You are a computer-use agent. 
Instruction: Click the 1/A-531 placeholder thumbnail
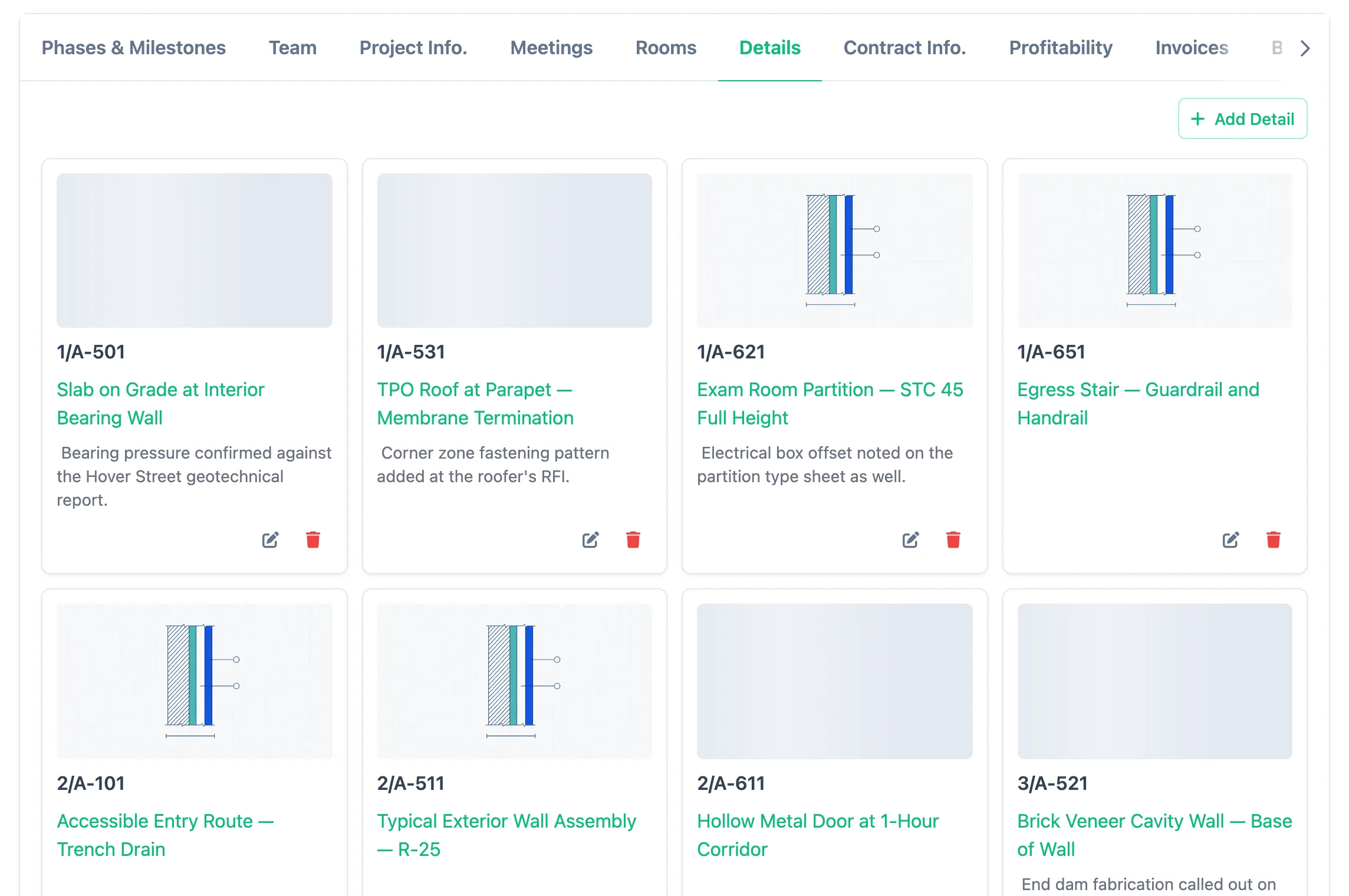515,251
